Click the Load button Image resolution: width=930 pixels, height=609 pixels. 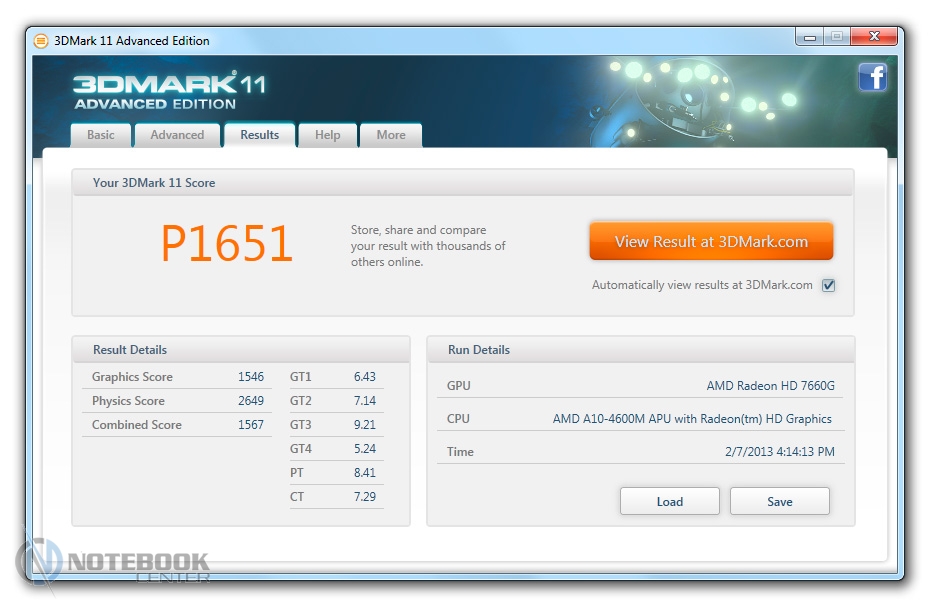pos(669,502)
